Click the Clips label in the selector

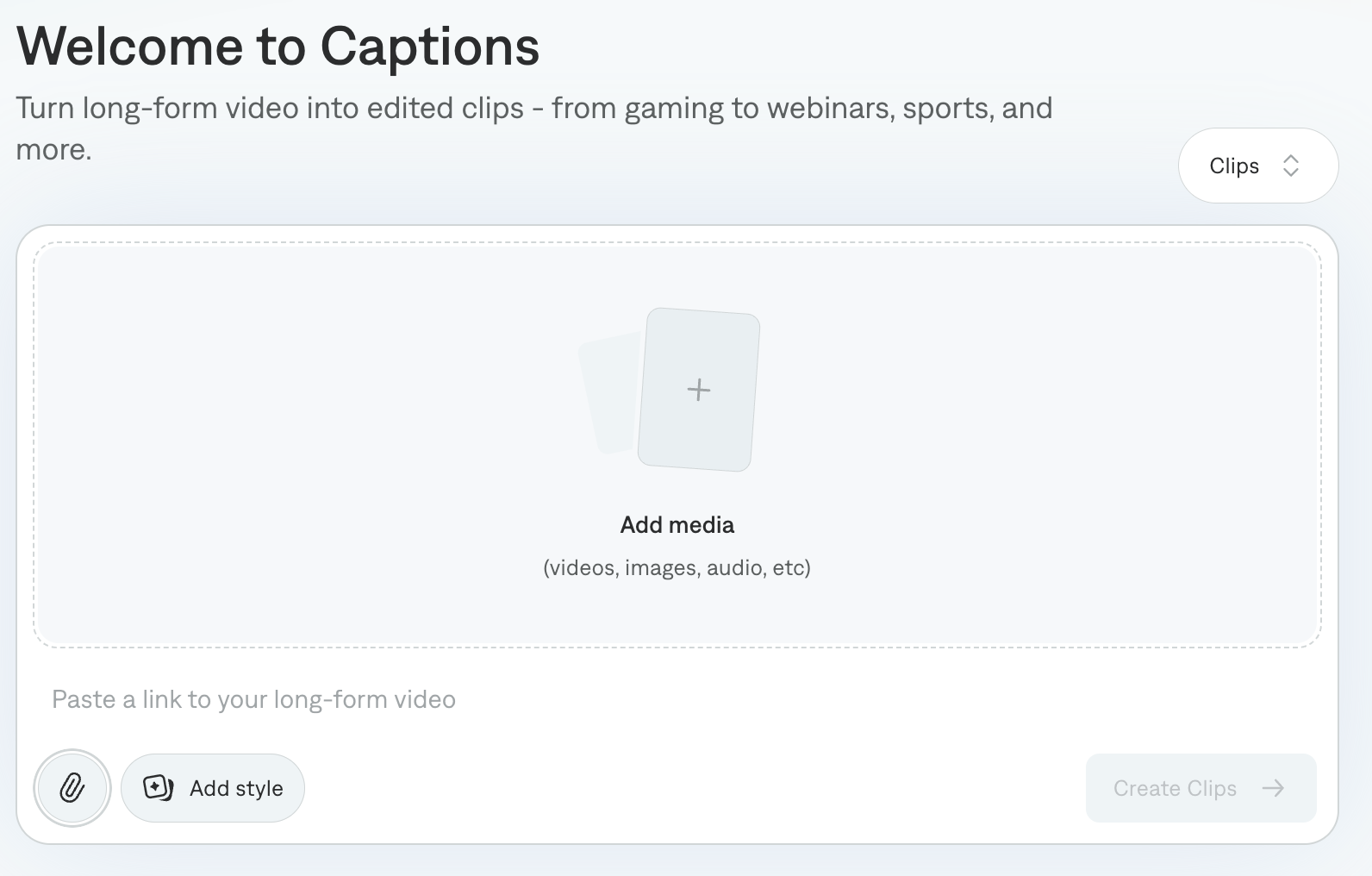(1234, 166)
